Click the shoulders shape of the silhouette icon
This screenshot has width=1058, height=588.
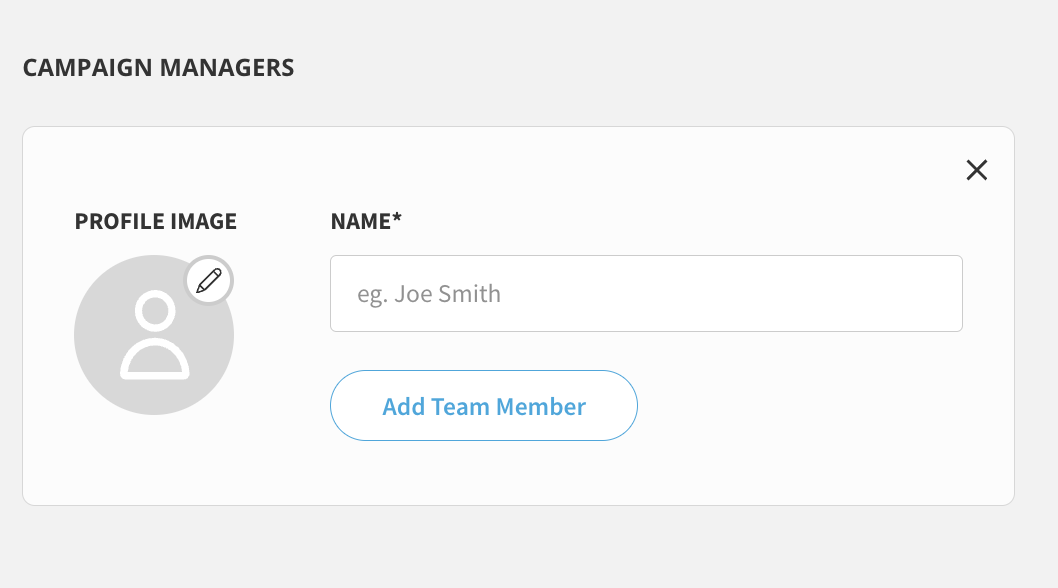(155, 358)
